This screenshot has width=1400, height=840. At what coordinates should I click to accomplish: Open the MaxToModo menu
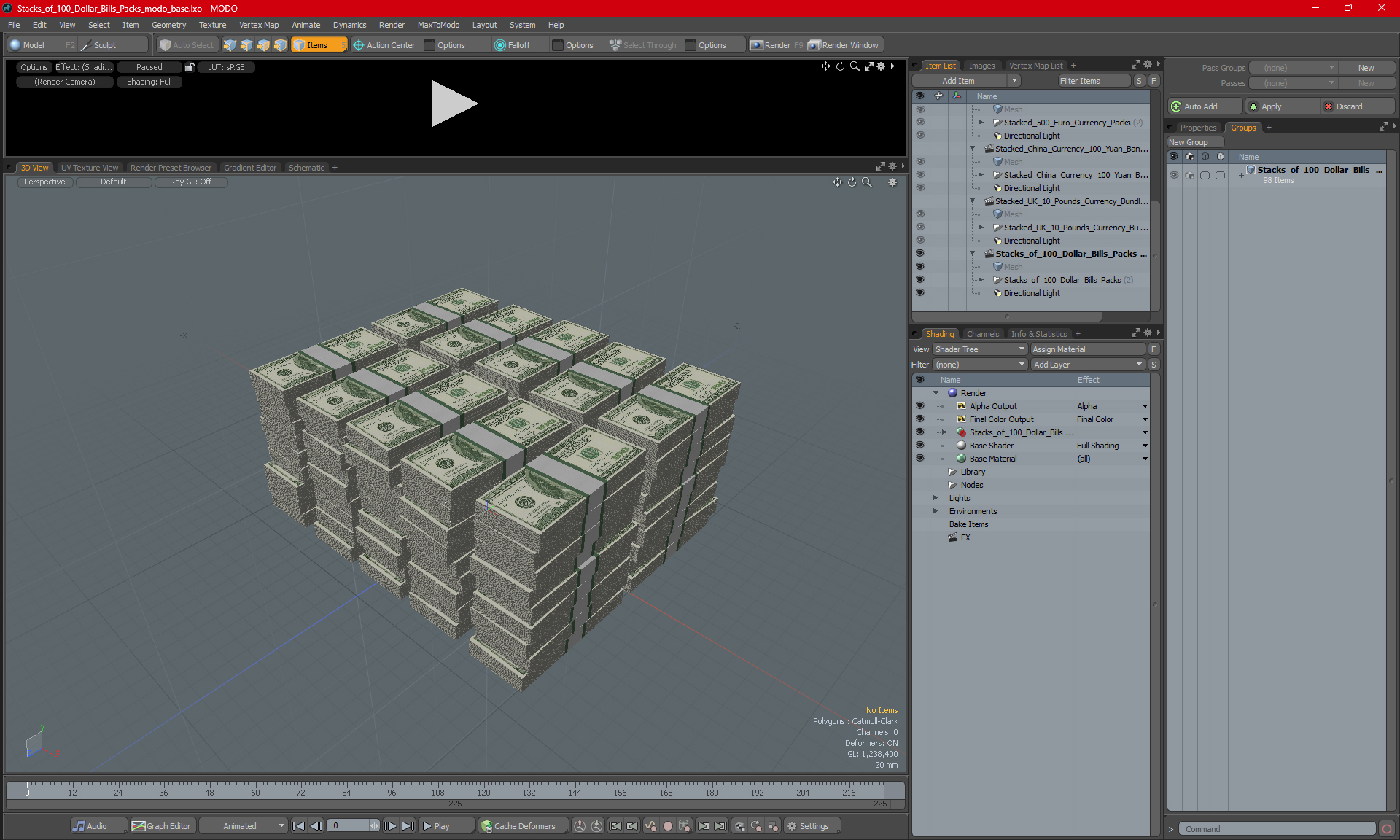coord(438,25)
